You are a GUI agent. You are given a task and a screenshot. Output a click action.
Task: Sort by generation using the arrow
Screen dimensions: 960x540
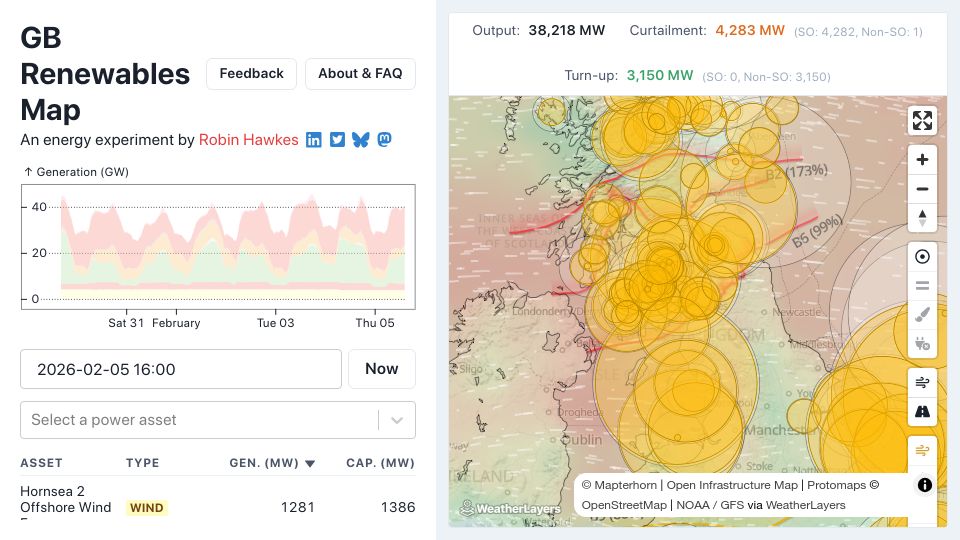pyautogui.click(x=310, y=463)
